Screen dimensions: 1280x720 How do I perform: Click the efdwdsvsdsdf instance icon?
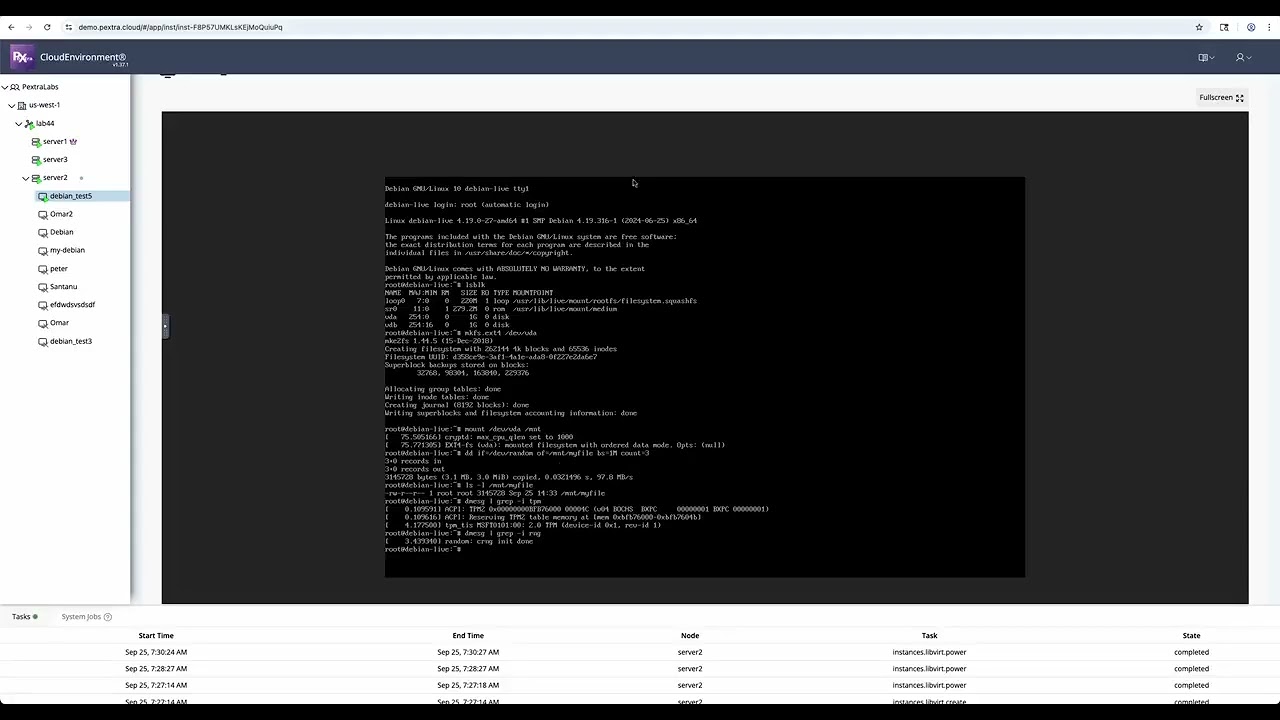click(x=43, y=305)
